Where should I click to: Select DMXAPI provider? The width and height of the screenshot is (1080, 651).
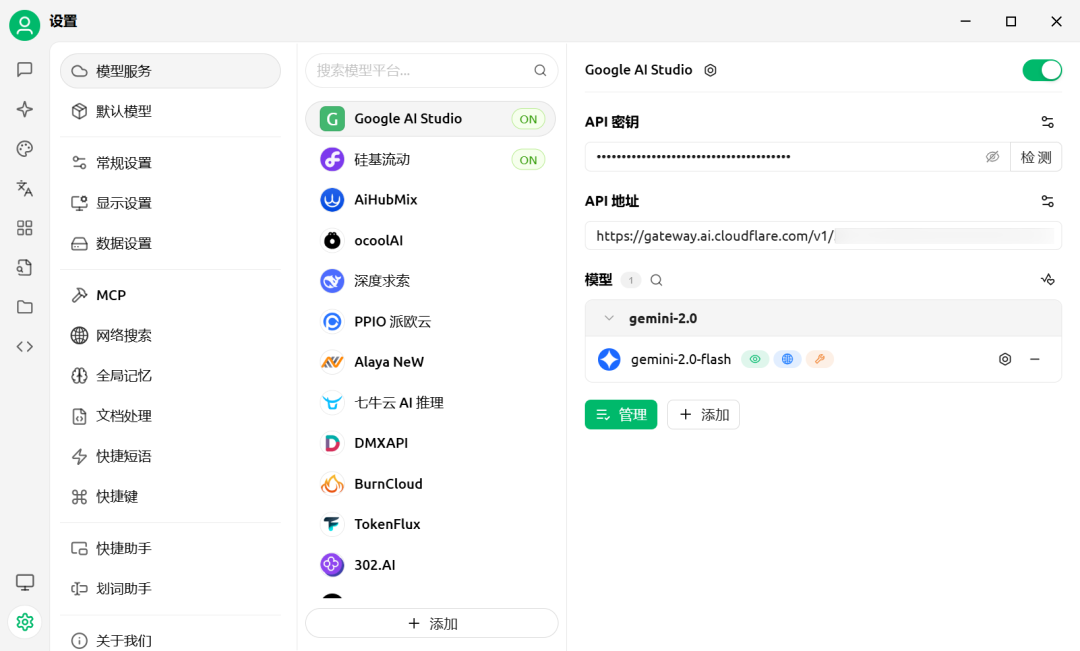[x=430, y=443]
